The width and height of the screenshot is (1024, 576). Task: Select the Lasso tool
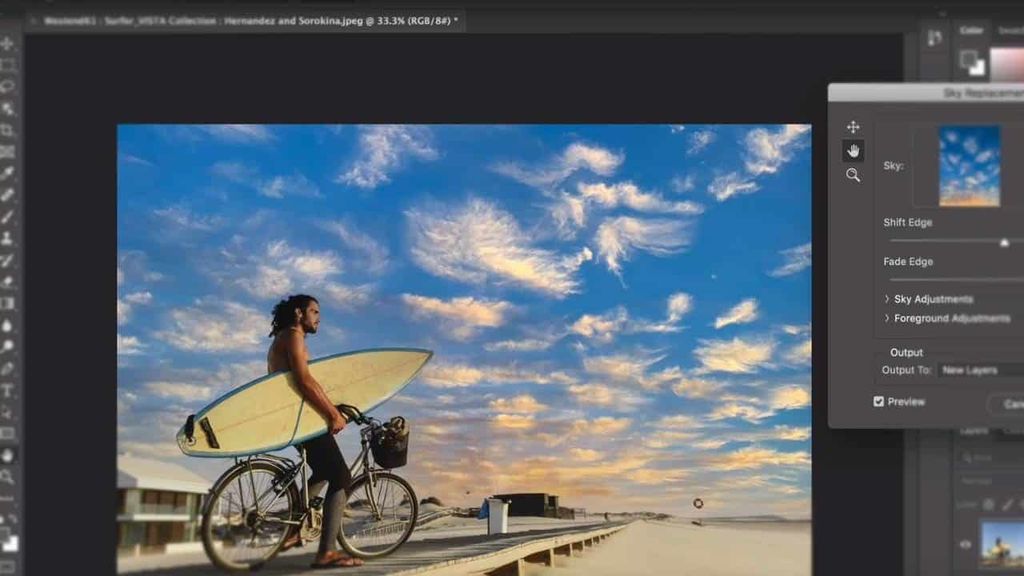click(x=8, y=87)
